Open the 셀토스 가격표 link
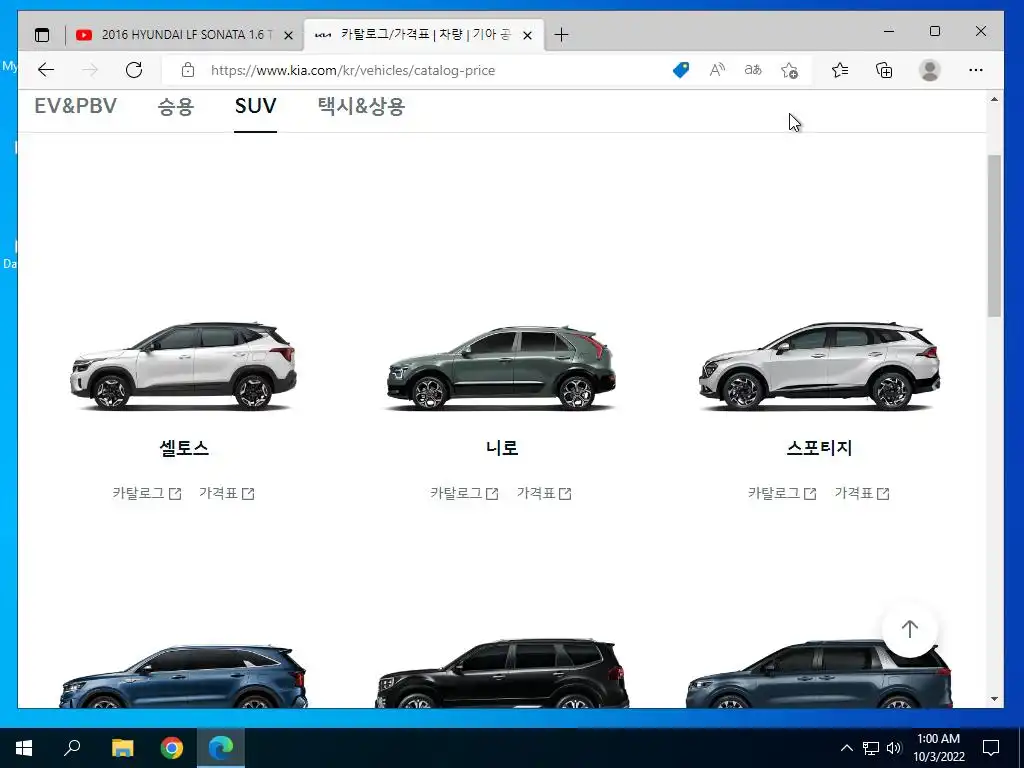The image size is (1024, 768). [227, 493]
